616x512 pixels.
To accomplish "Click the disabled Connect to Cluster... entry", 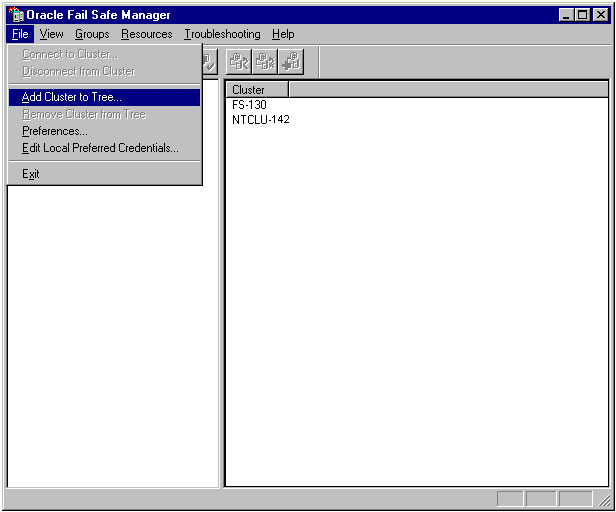I will pyautogui.click(x=104, y=54).
